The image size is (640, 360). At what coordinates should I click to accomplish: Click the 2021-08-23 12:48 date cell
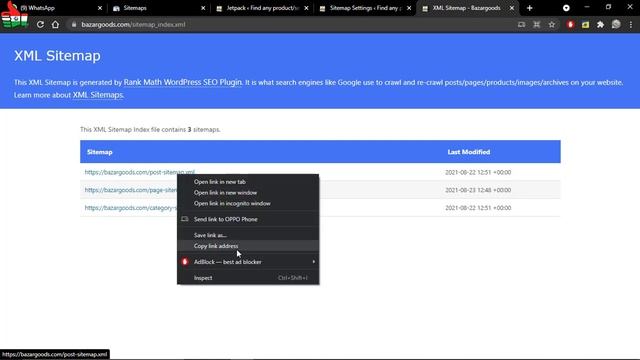click(478, 190)
